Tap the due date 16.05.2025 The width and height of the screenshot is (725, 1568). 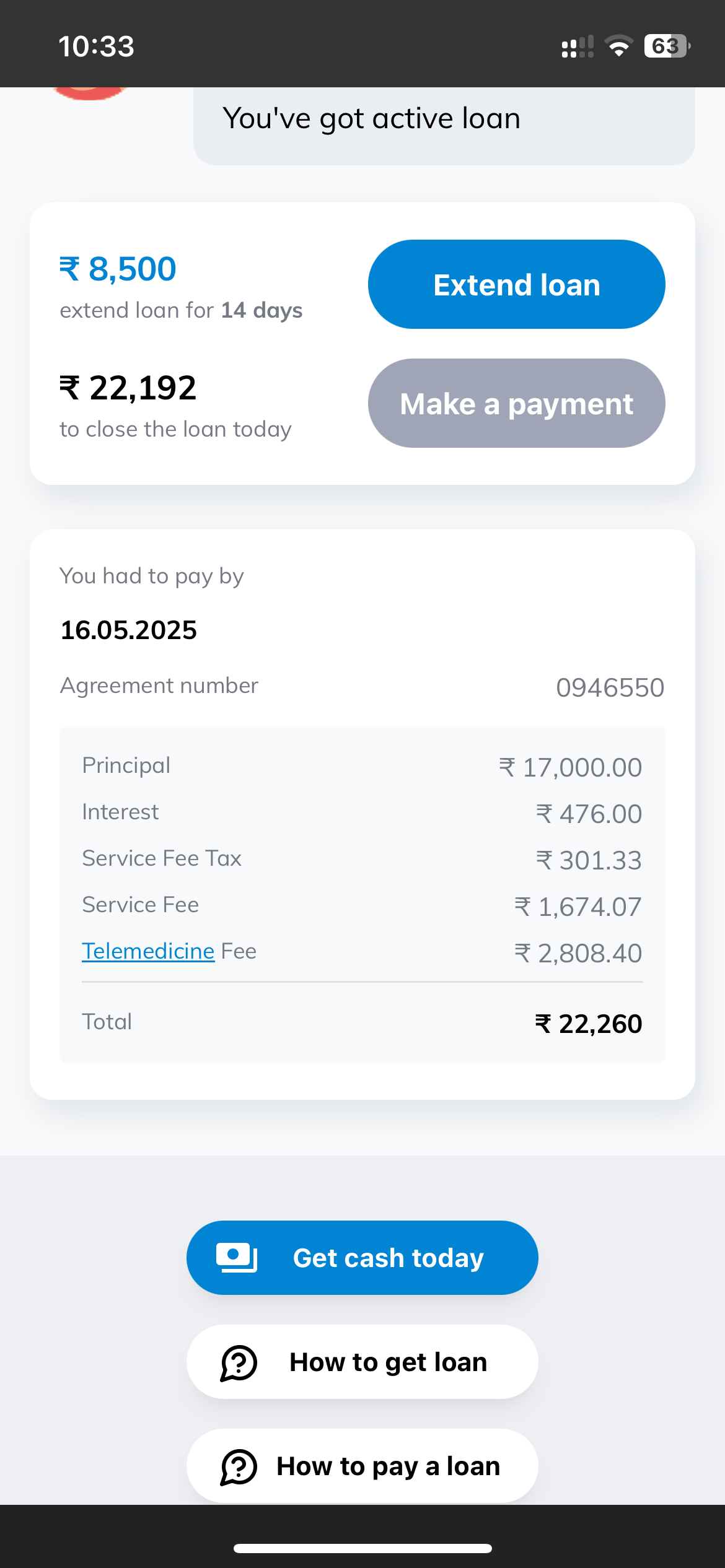(x=129, y=630)
